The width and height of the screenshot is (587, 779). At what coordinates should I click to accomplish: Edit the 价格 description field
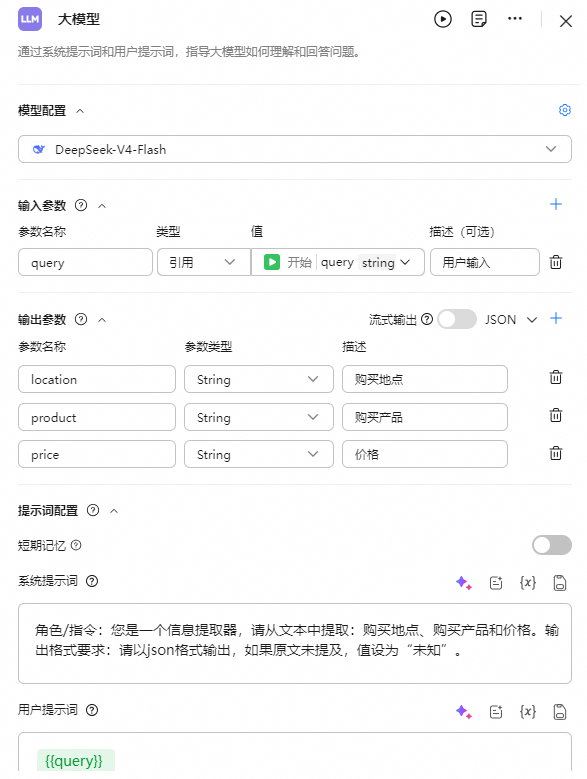(425, 454)
